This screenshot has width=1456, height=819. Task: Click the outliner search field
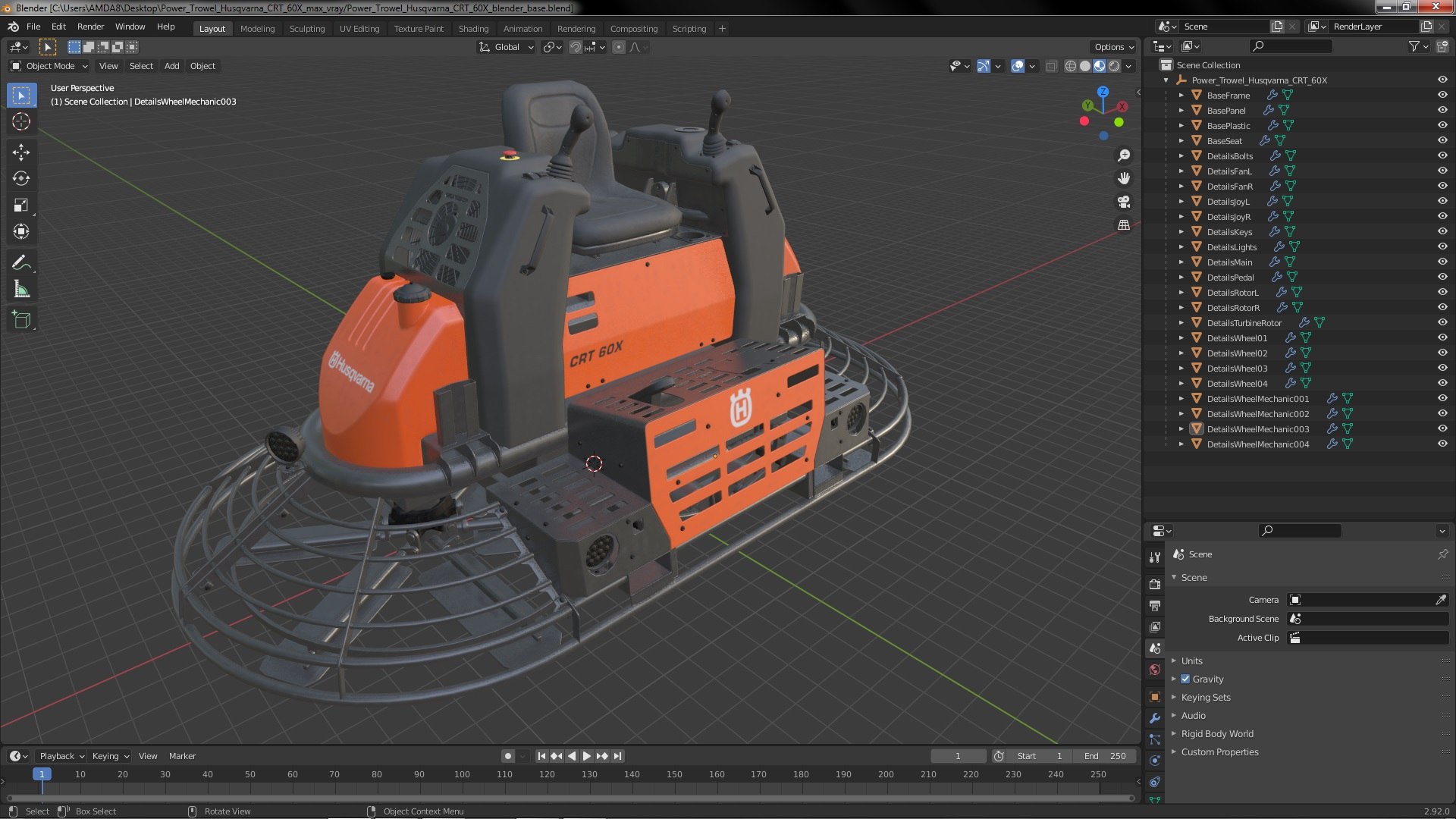coord(1291,46)
